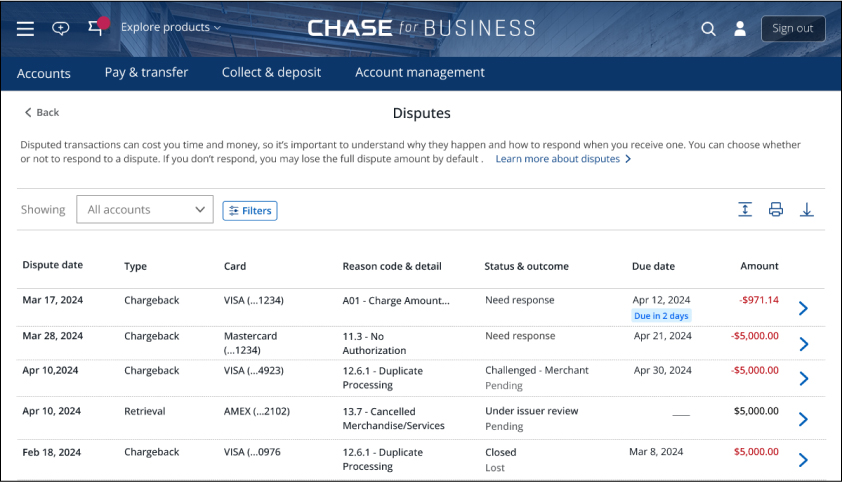Open the search magnifier icon

click(x=708, y=28)
